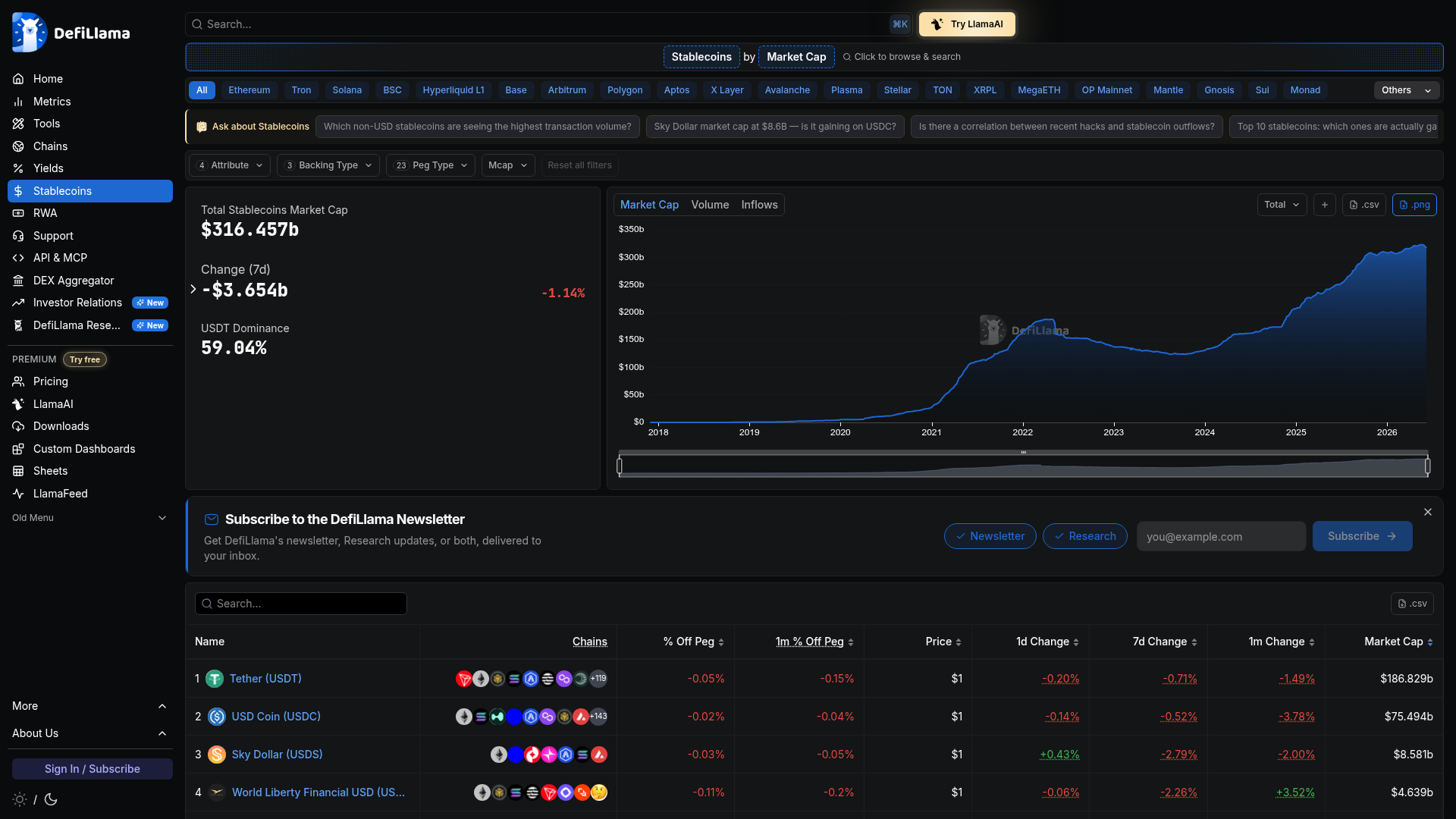Click the right handle of chart range slider
1456x819 pixels.
1427,466
